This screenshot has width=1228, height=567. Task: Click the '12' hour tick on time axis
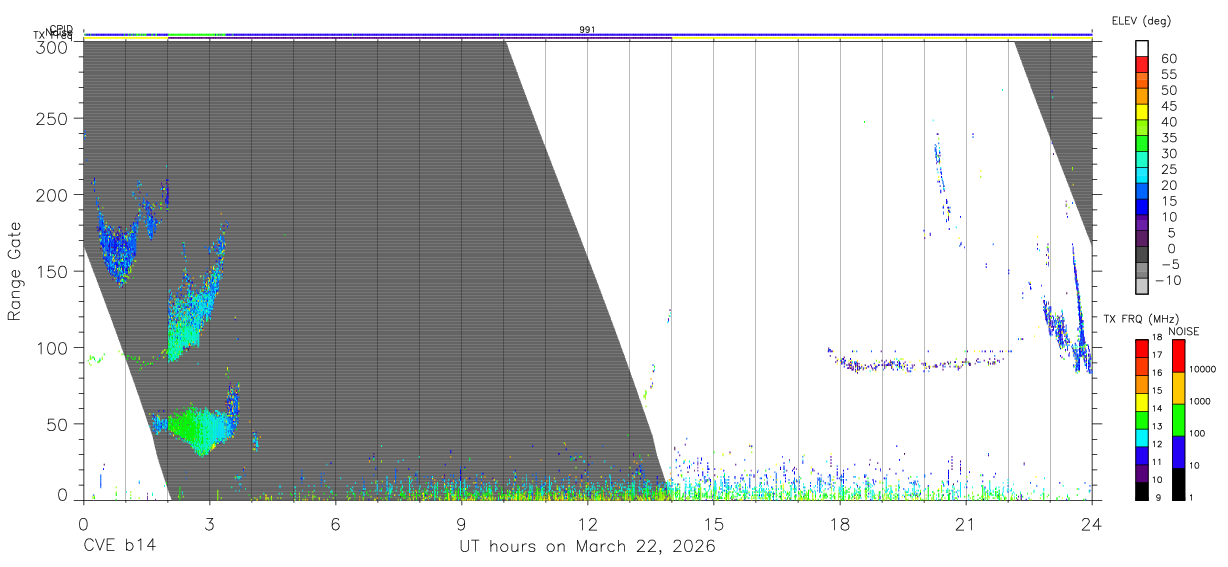587,523
